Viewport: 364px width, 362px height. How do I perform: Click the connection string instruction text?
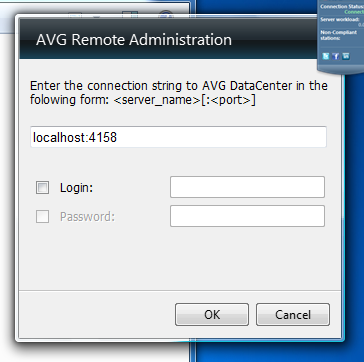coord(179,93)
